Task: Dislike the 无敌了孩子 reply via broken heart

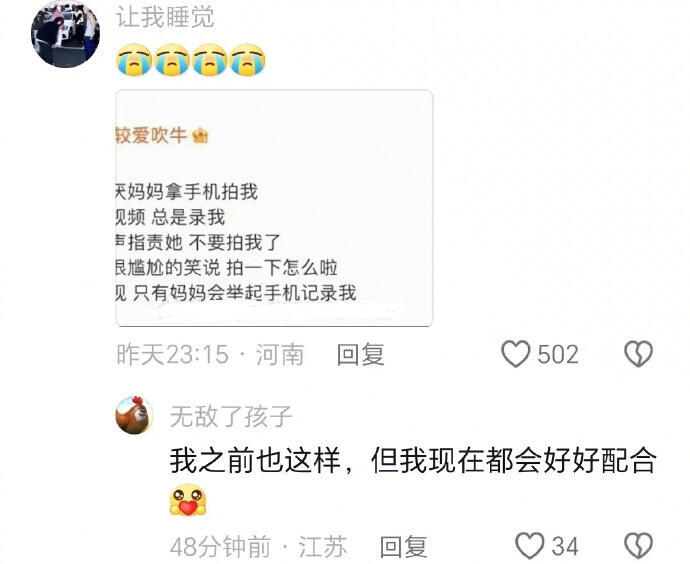Action: [639, 546]
